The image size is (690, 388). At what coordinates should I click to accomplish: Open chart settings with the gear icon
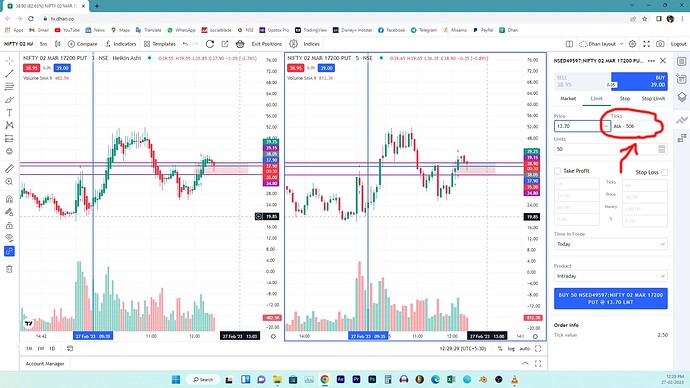point(632,44)
